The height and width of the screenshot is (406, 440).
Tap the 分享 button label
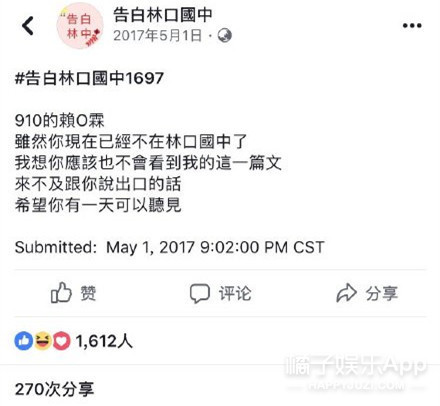(x=382, y=293)
